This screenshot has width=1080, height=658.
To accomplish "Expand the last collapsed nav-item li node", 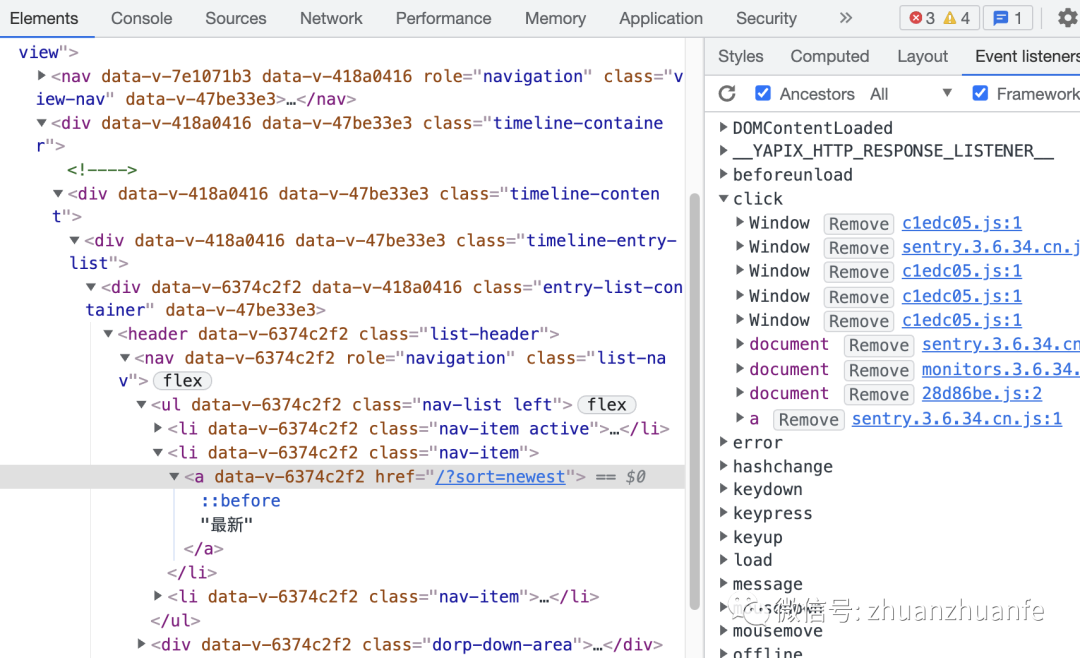I will coord(158,595).
